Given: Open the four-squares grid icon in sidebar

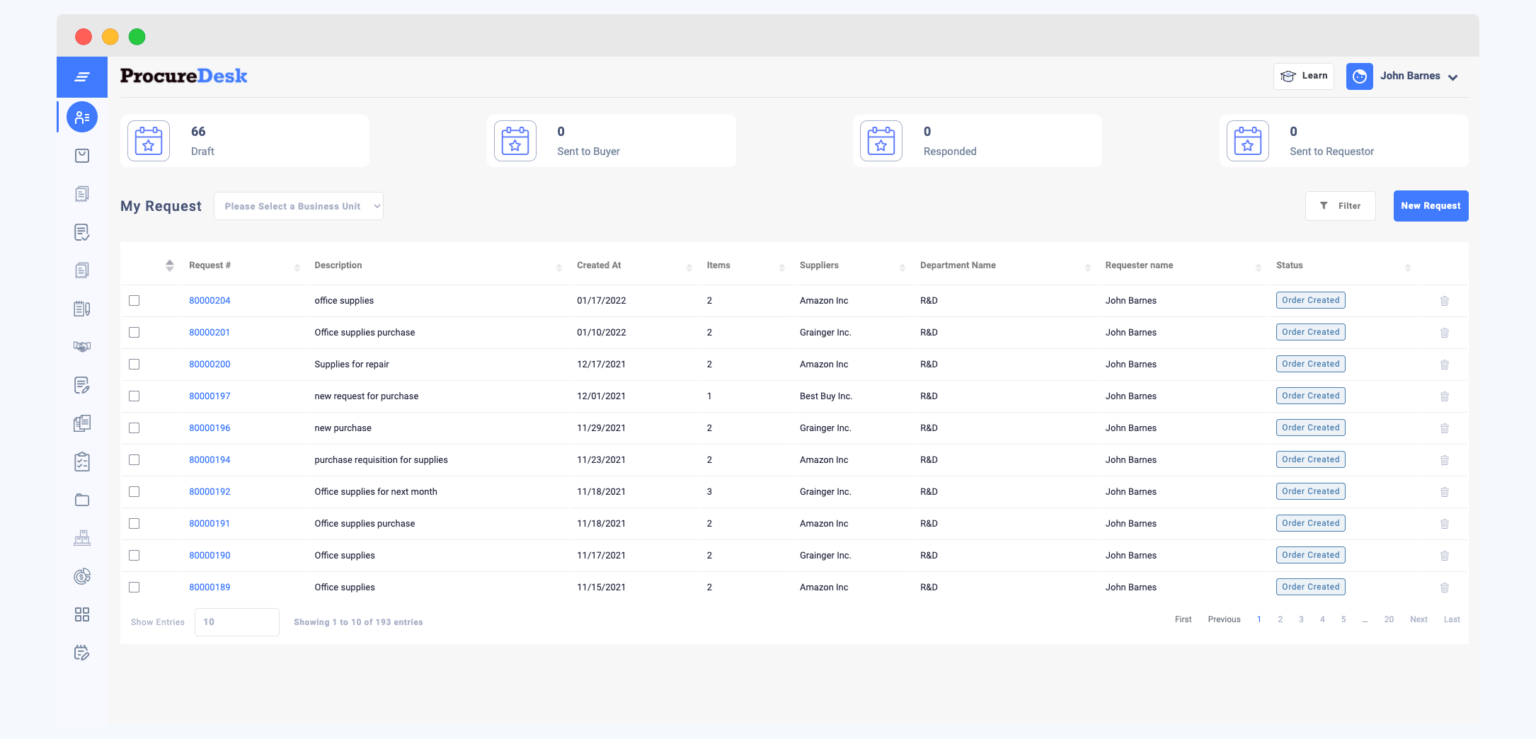Looking at the screenshot, I should click(82, 615).
